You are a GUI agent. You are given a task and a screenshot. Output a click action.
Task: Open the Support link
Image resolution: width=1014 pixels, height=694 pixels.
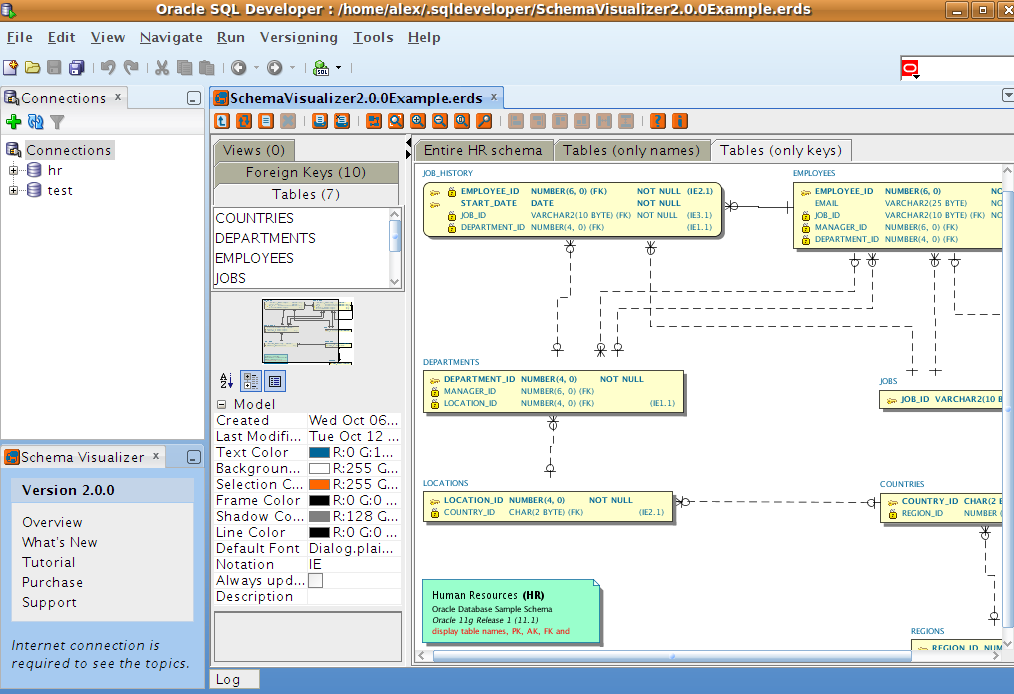coord(49,602)
